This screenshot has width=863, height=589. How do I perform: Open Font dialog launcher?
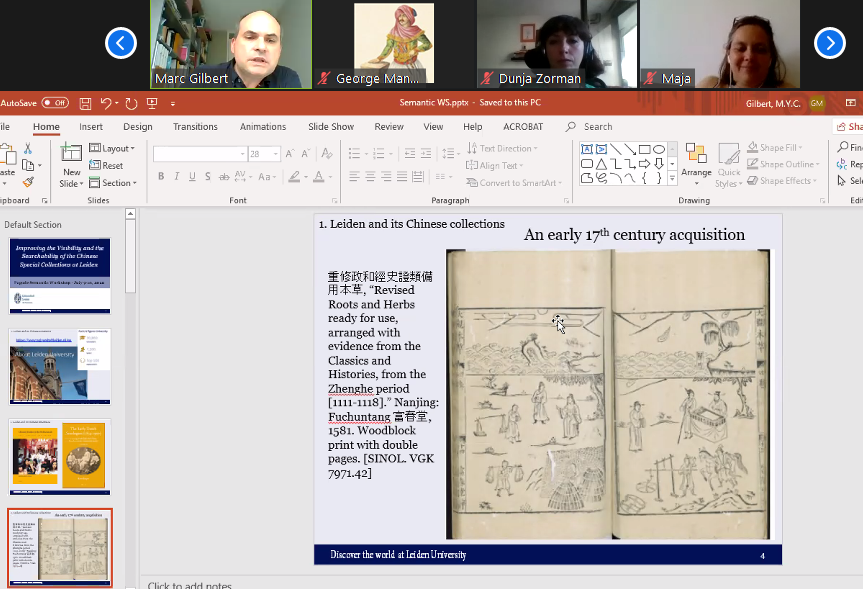tap(334, 201)
